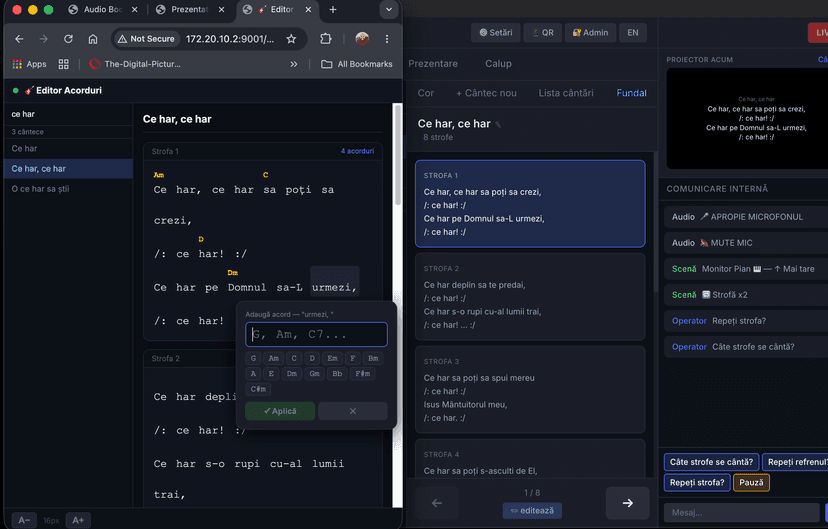Screen dimensions: 828x529
Task: Pick the C#m chord chip
Action: click(258, 389)
